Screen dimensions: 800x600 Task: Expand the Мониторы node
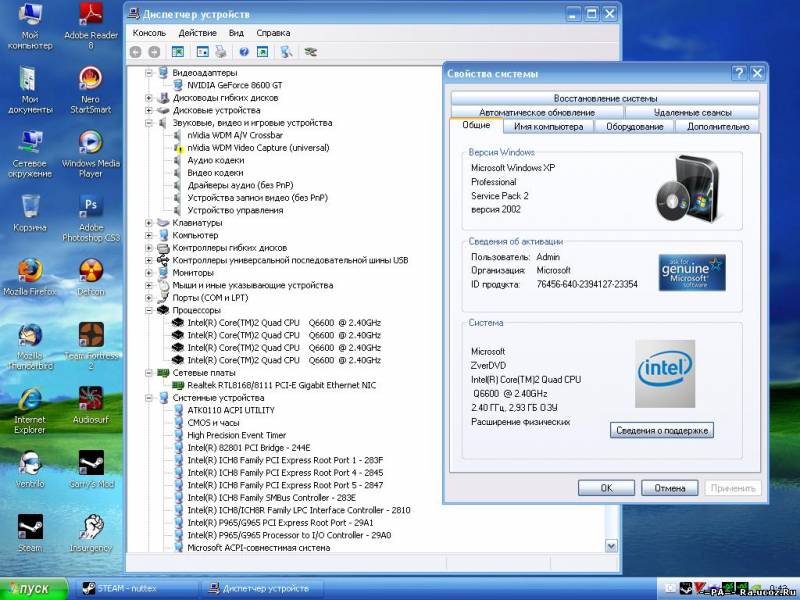148,273
